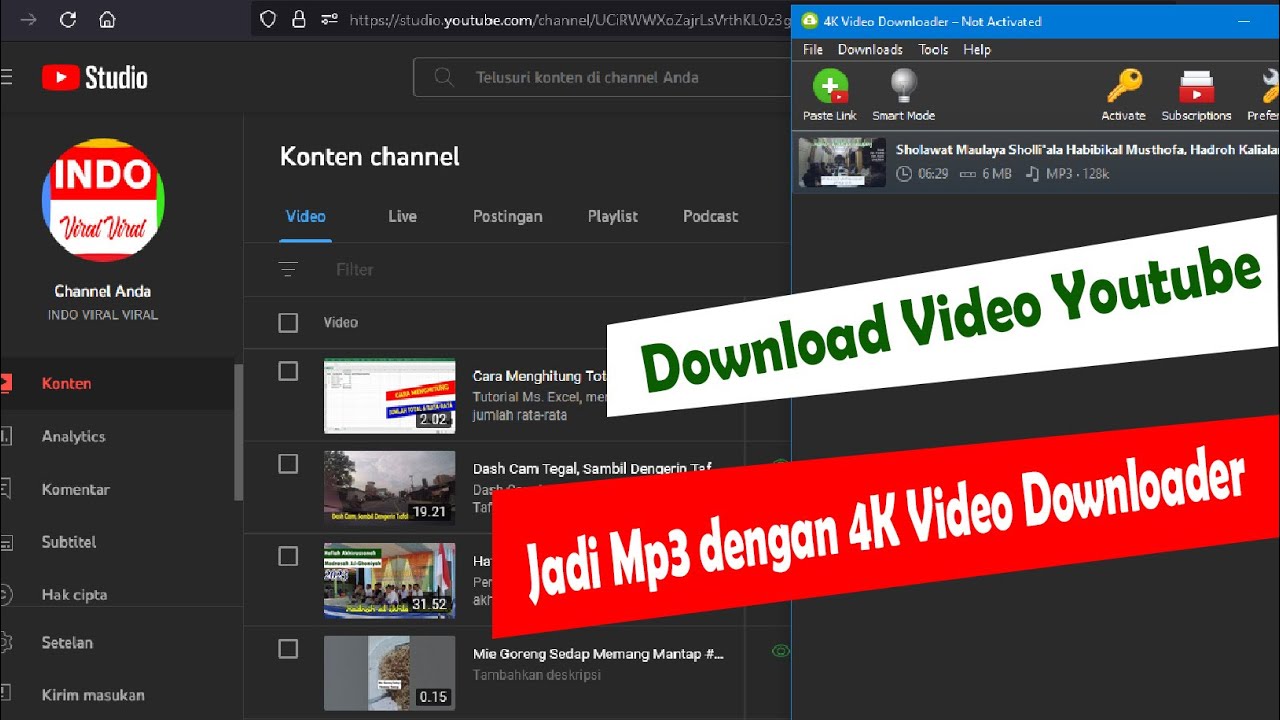1280x720 pixels.
Task: Open the filter icon above the video list
Action: [x=288, y=269]
